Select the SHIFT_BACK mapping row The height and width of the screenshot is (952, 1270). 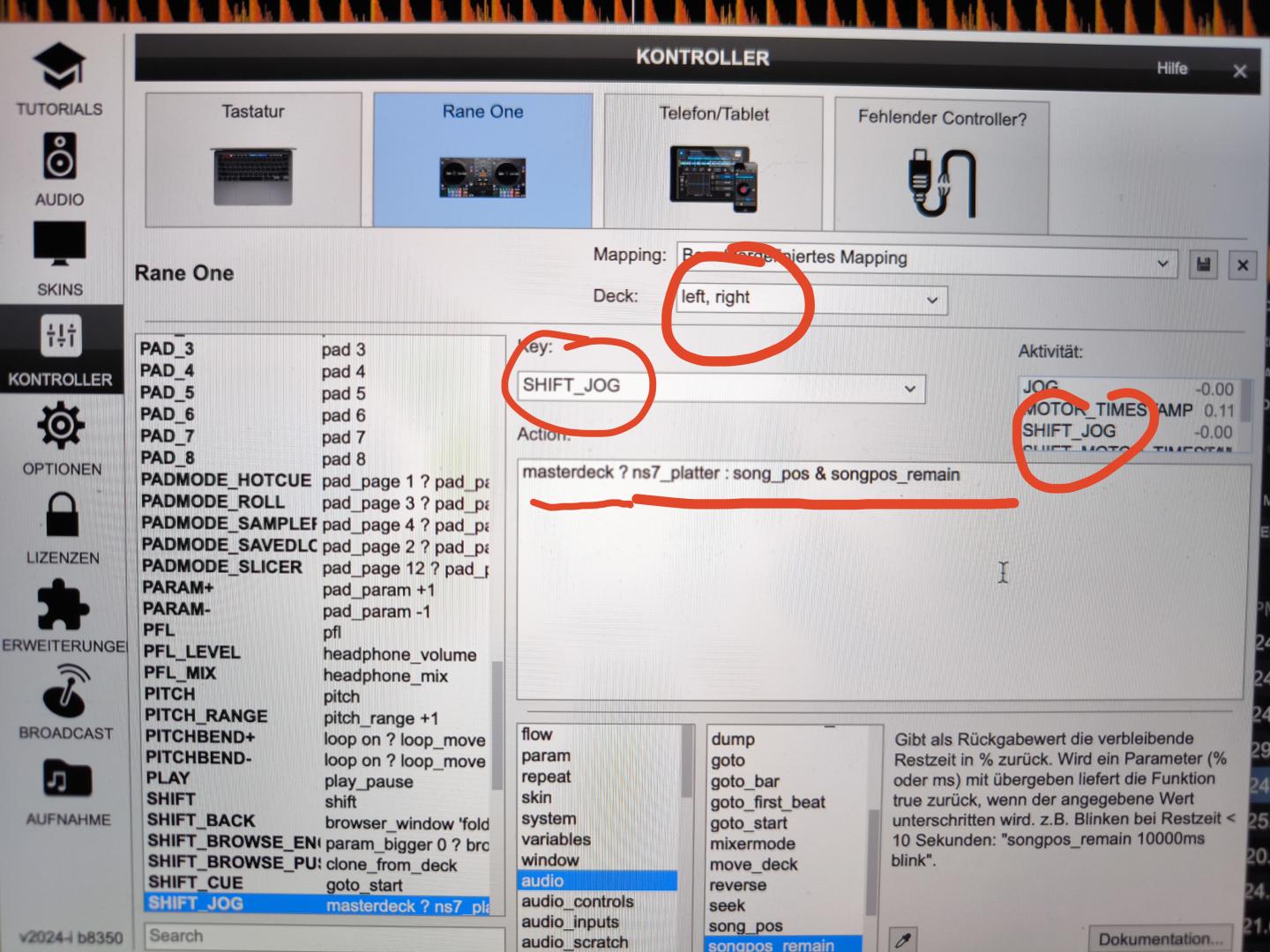point(317,822)
